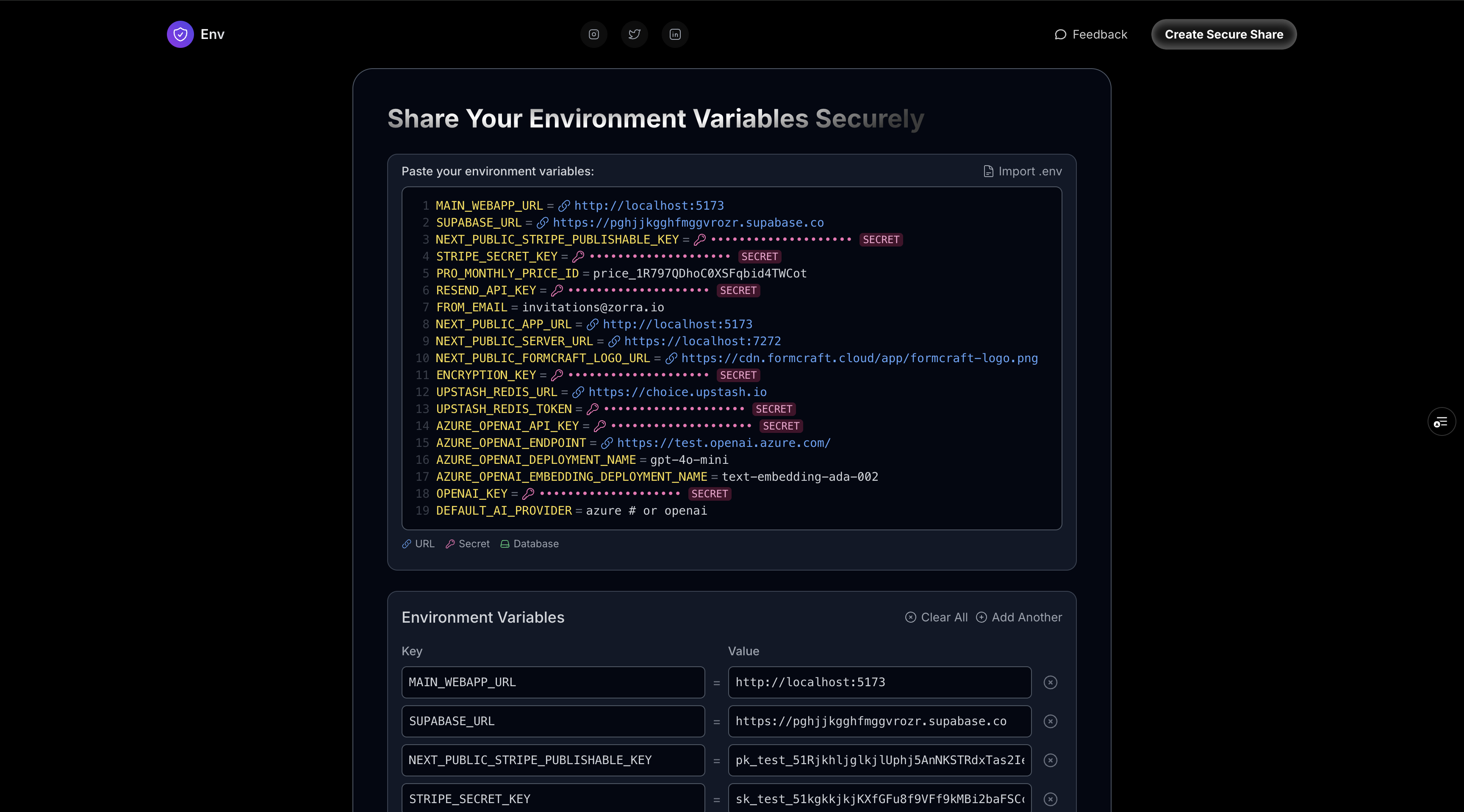This screenshot has width=1464, height=812.
Task: Click the Secret legend label
Action: click(x=467, y=544)
